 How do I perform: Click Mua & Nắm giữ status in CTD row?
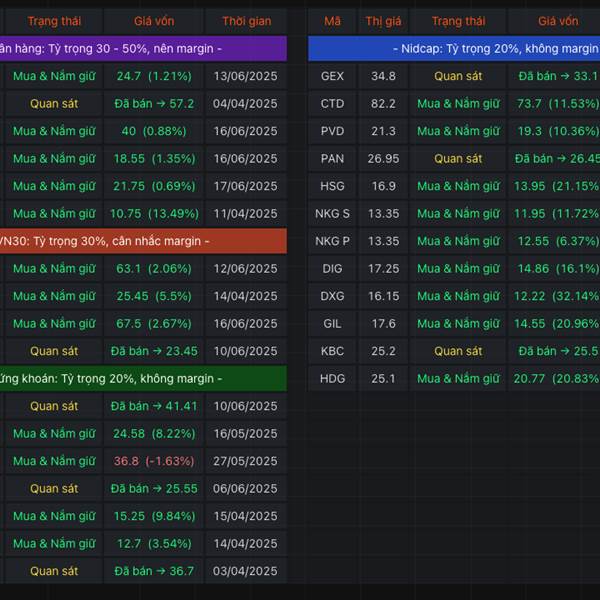[458, 104]
